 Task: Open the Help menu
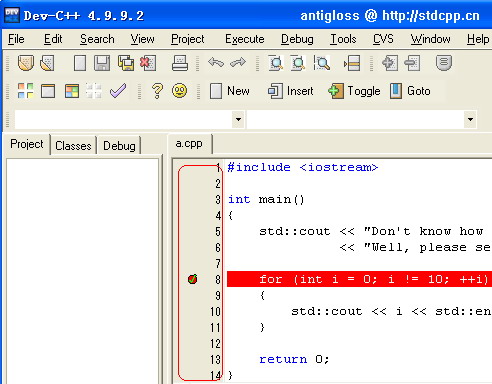478,39
